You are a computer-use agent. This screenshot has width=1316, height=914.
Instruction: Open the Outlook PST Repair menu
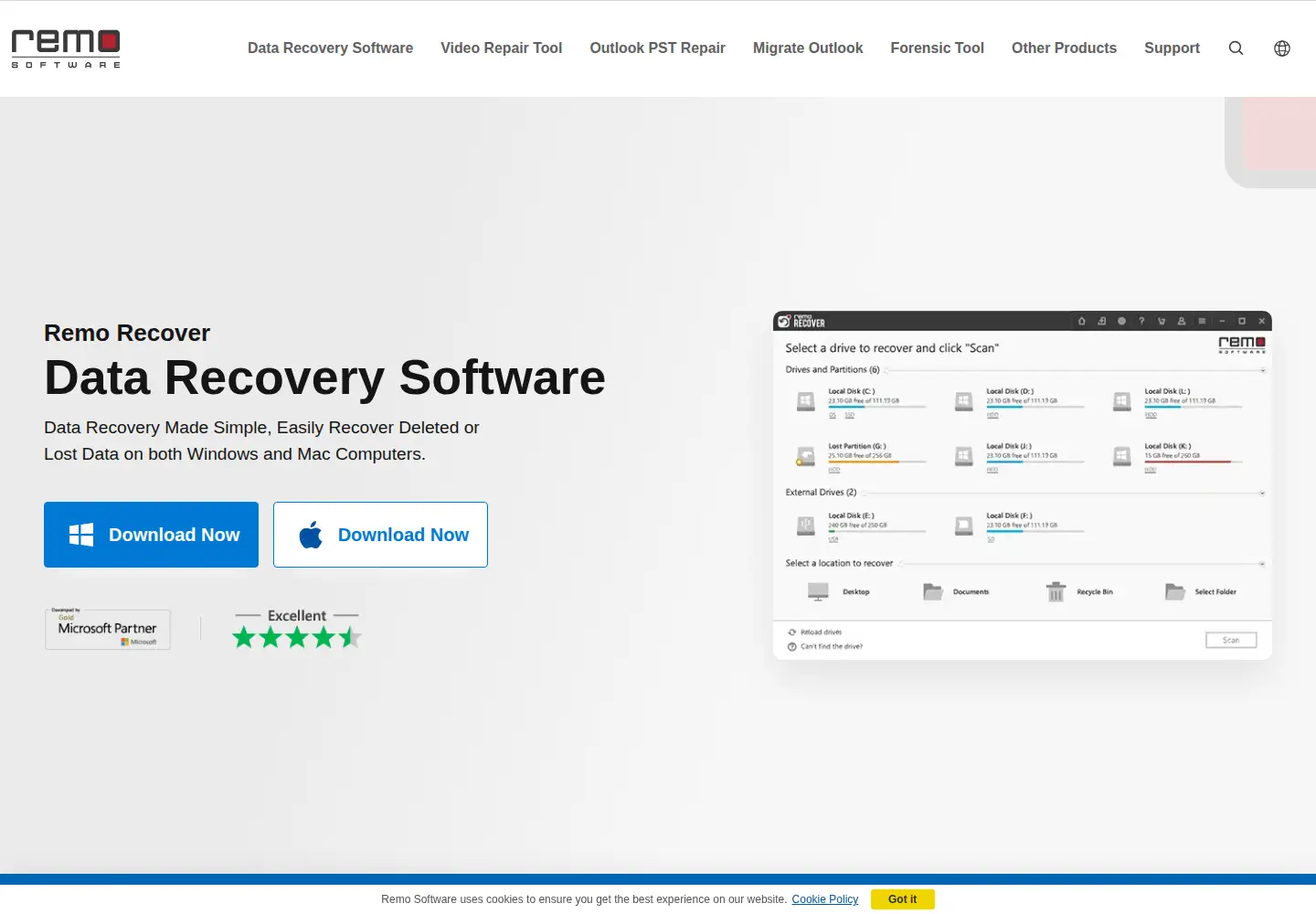point(657,48)
